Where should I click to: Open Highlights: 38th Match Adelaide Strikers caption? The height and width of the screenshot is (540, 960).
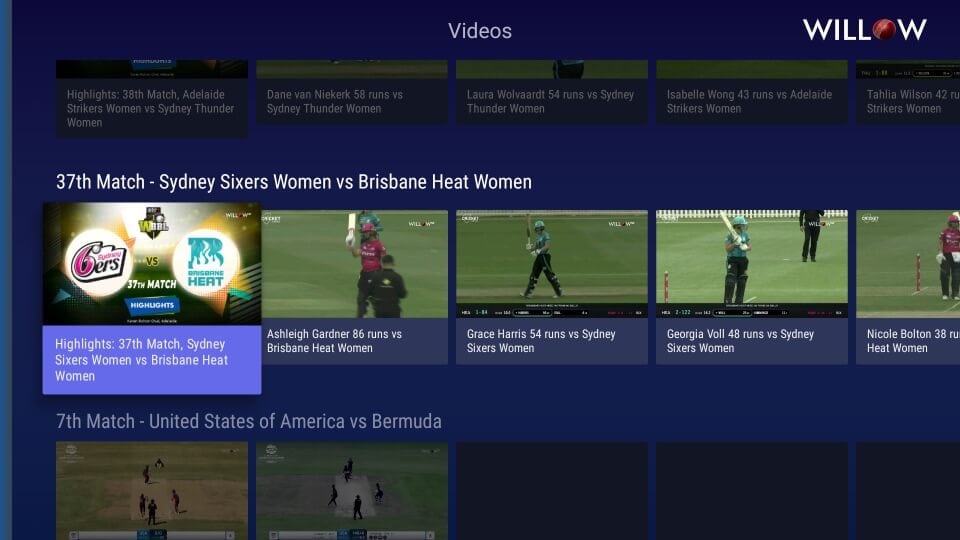[x=151, y=108]
